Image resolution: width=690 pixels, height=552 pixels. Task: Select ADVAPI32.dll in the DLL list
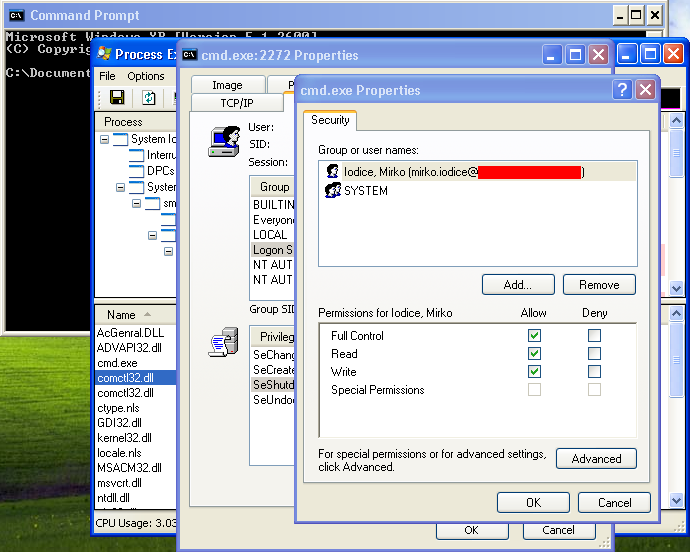click(129, 348)
